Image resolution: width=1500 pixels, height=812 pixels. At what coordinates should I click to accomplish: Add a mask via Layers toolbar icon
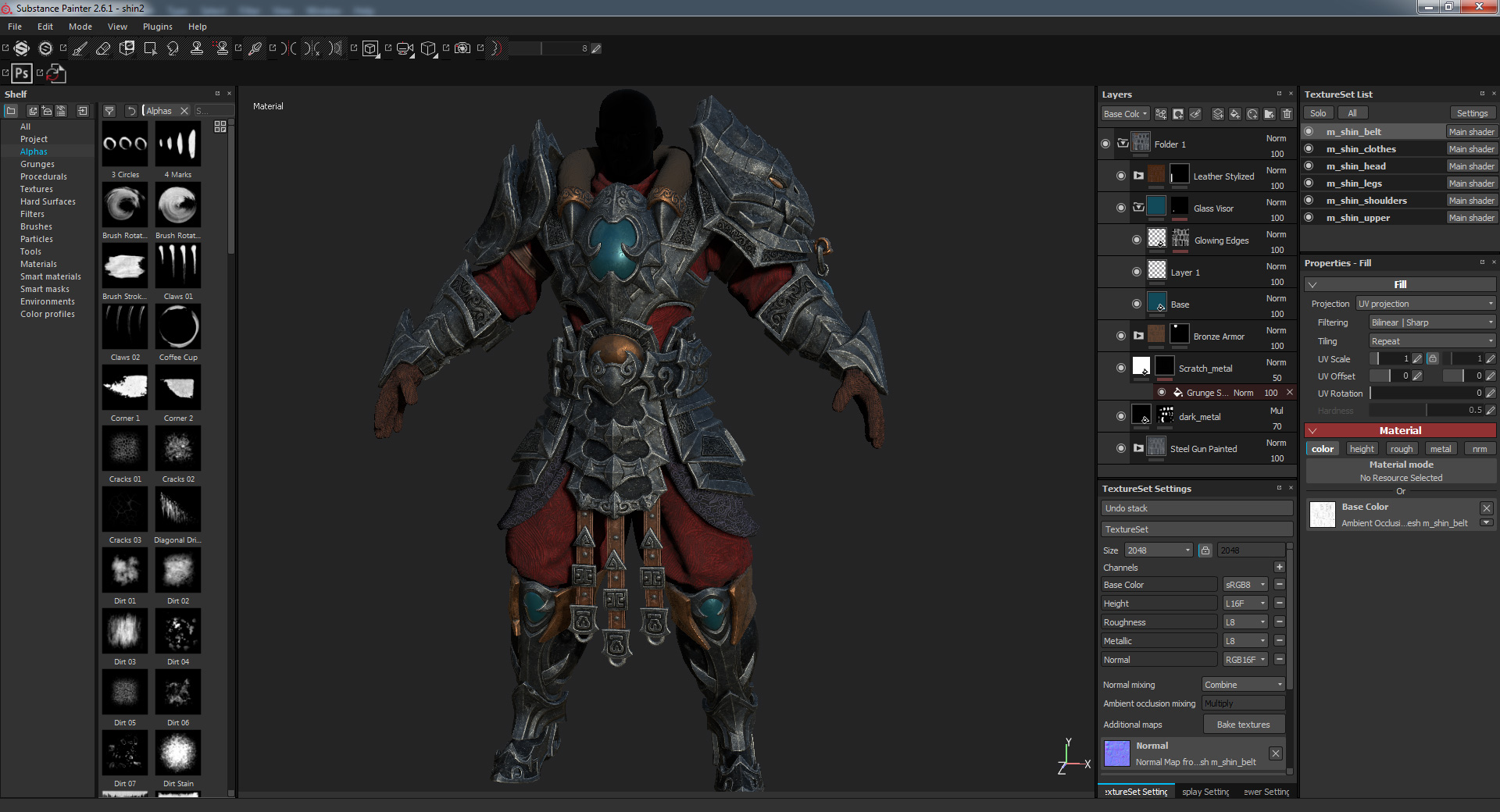point(1178,114)
